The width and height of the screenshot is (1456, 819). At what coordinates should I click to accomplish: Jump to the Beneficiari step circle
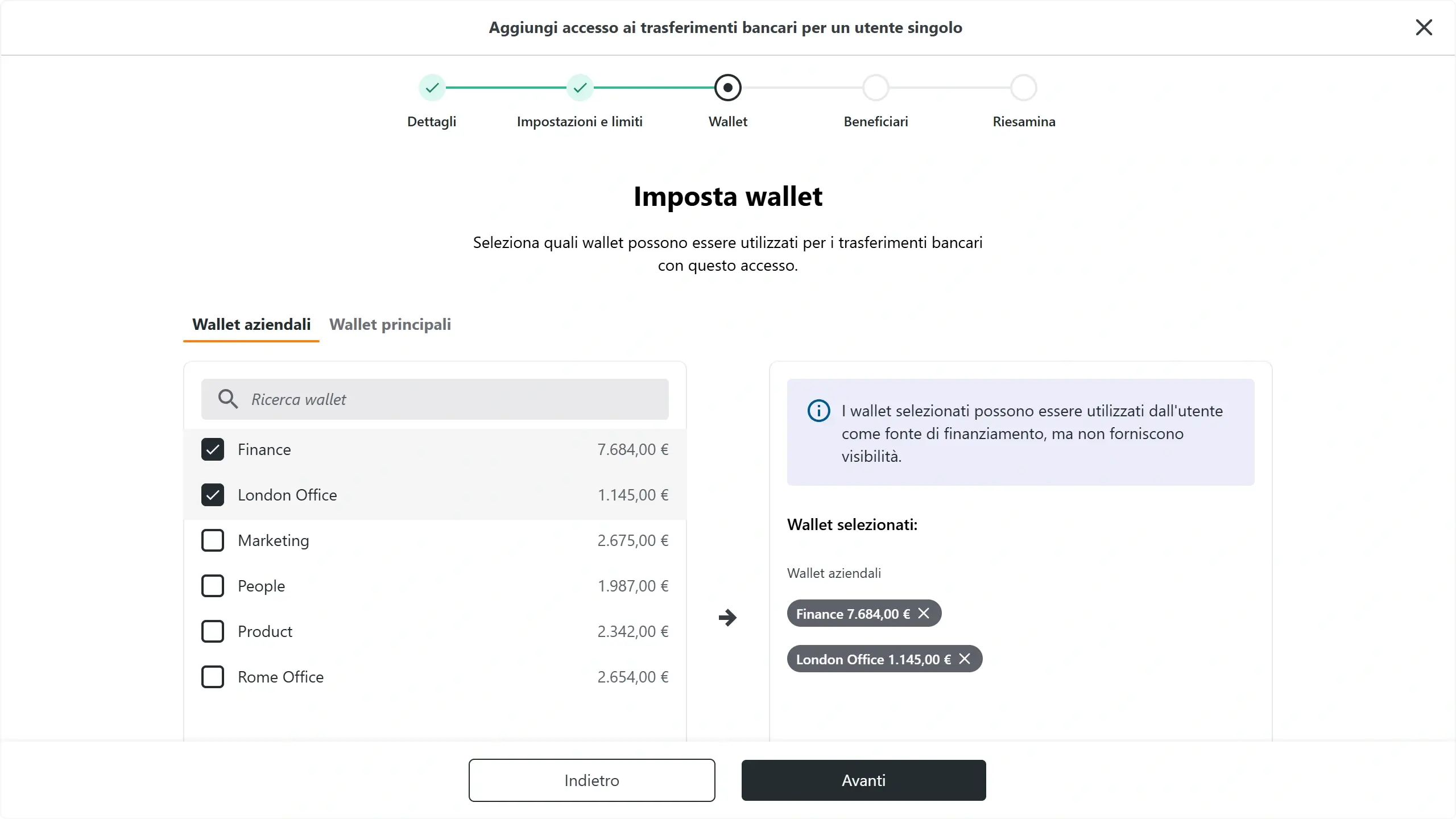[876, 88]
